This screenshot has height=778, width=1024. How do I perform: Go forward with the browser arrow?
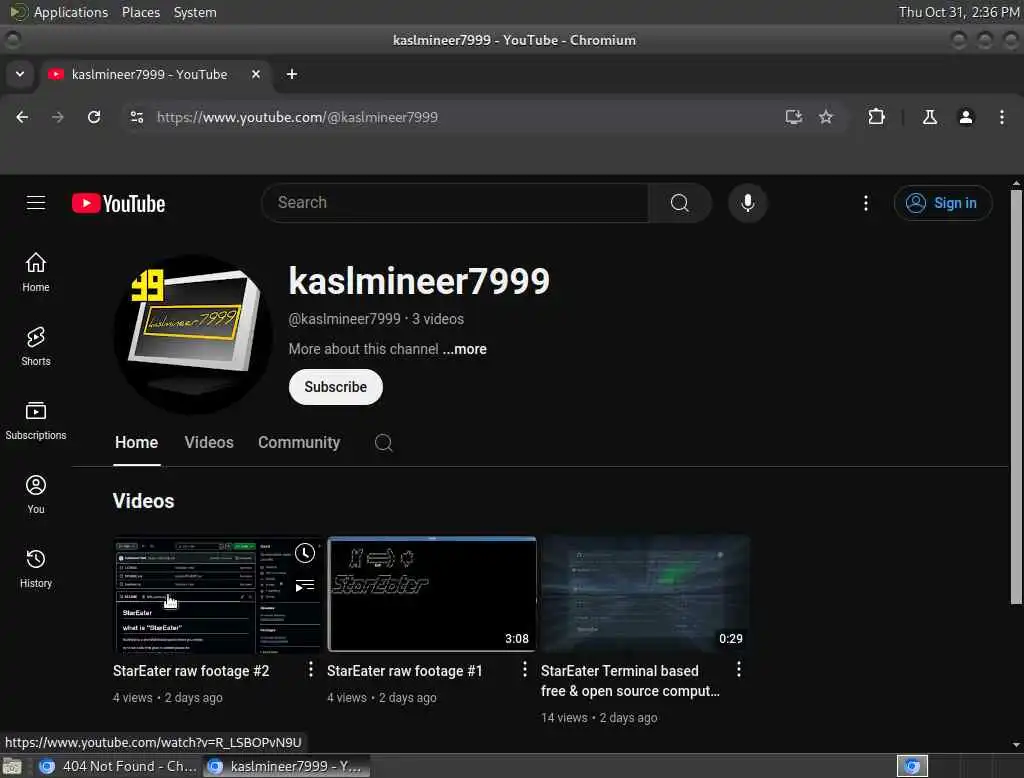click(58, 117)
